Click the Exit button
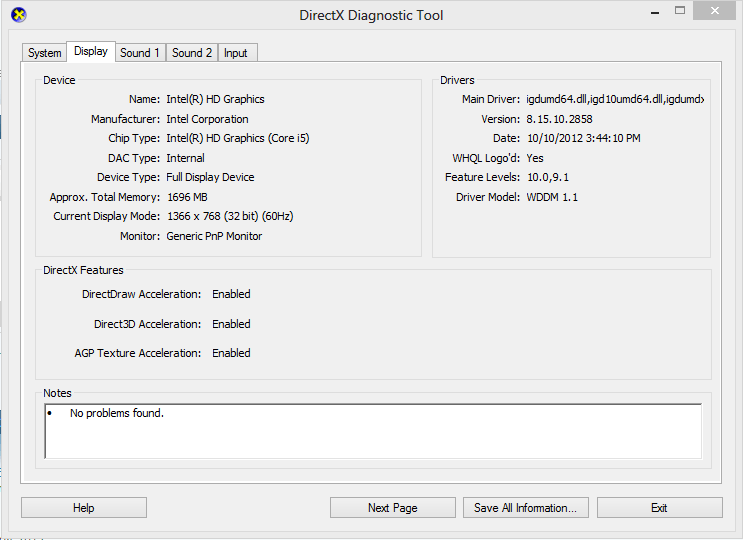This screenshot has height=540, width=743. (660, 508)
